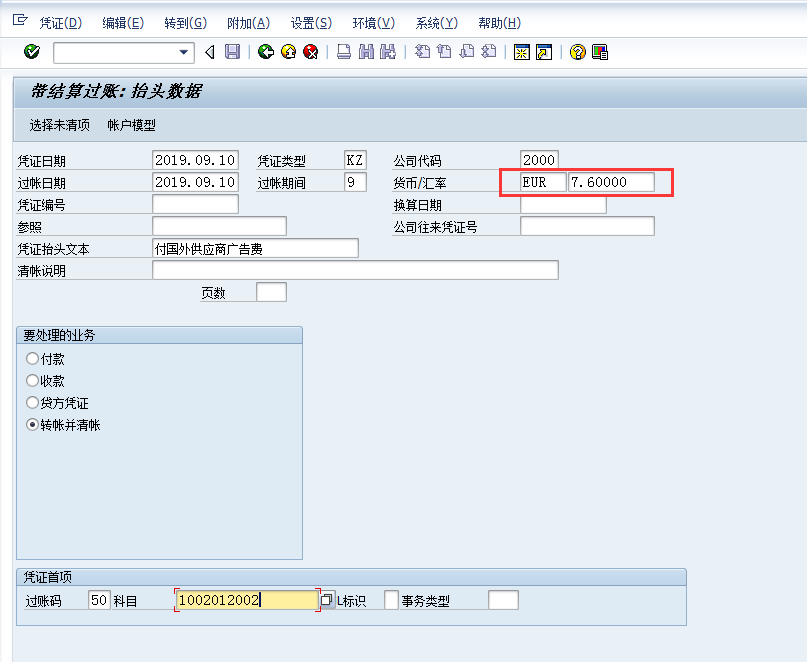Screen dimensions: 807x662
Task: Select the 付款 radio button
Action: [x=32, y=358]
